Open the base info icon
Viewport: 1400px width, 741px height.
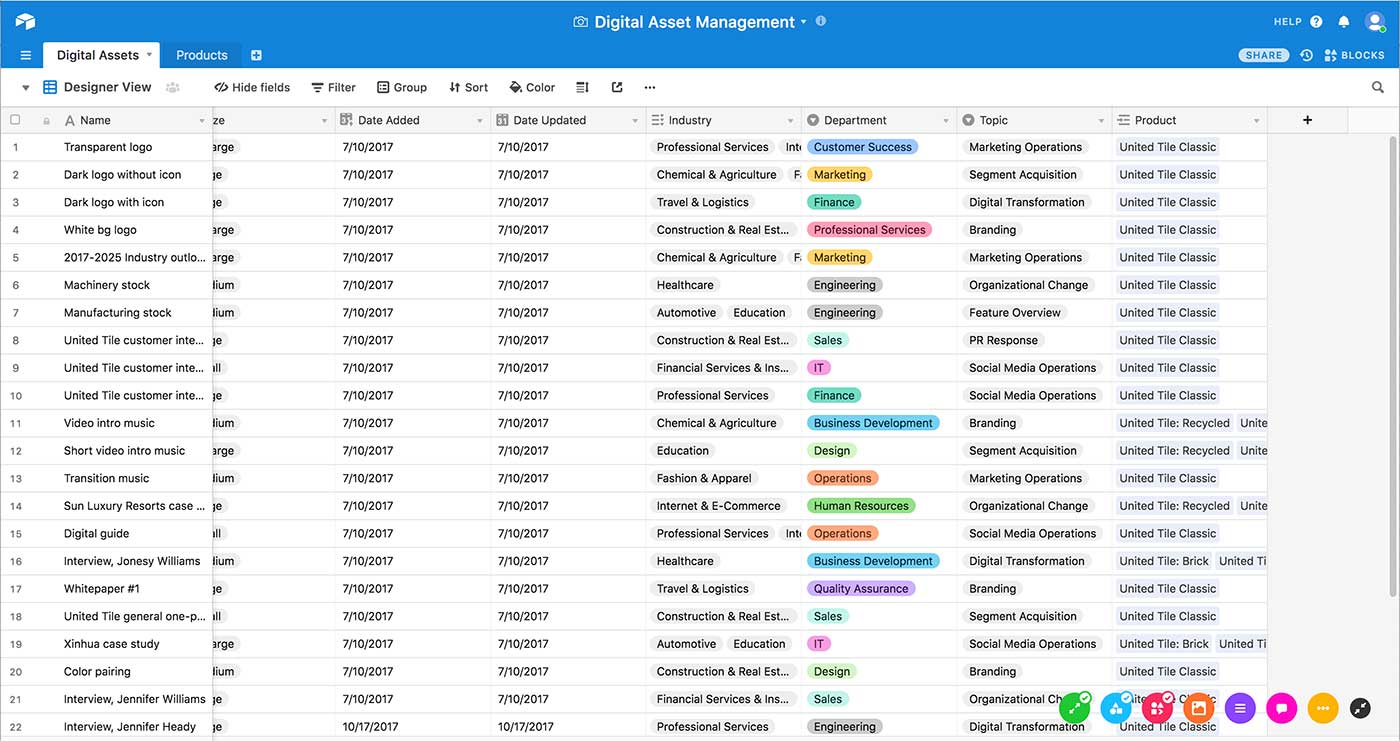tap(821, 21)
